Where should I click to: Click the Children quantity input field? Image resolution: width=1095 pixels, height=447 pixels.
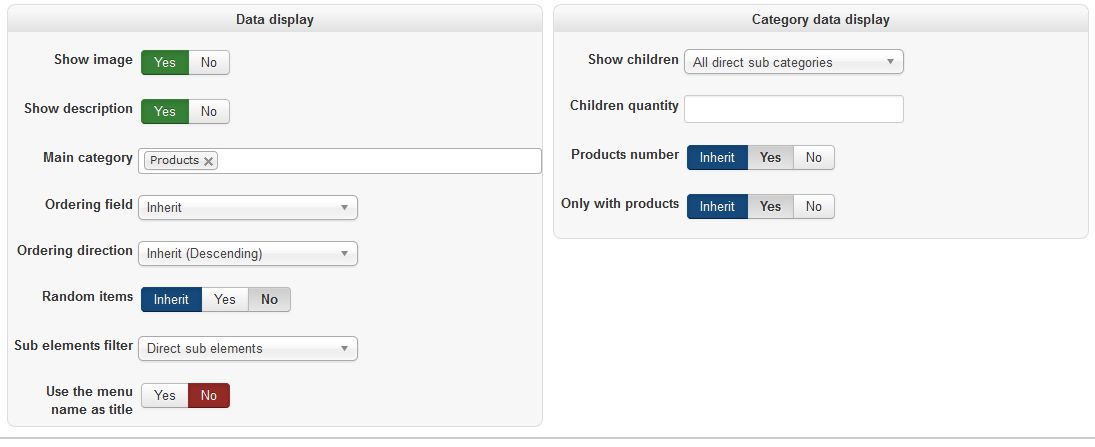793,109
